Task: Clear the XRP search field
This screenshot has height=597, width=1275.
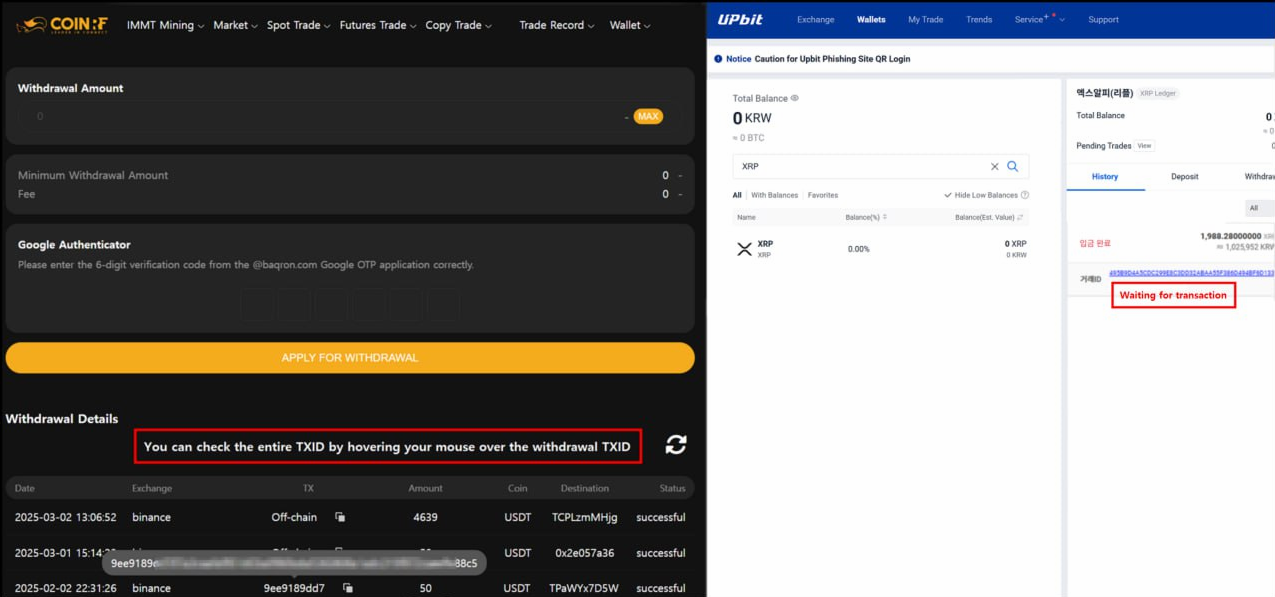Action: coord(994,167)
